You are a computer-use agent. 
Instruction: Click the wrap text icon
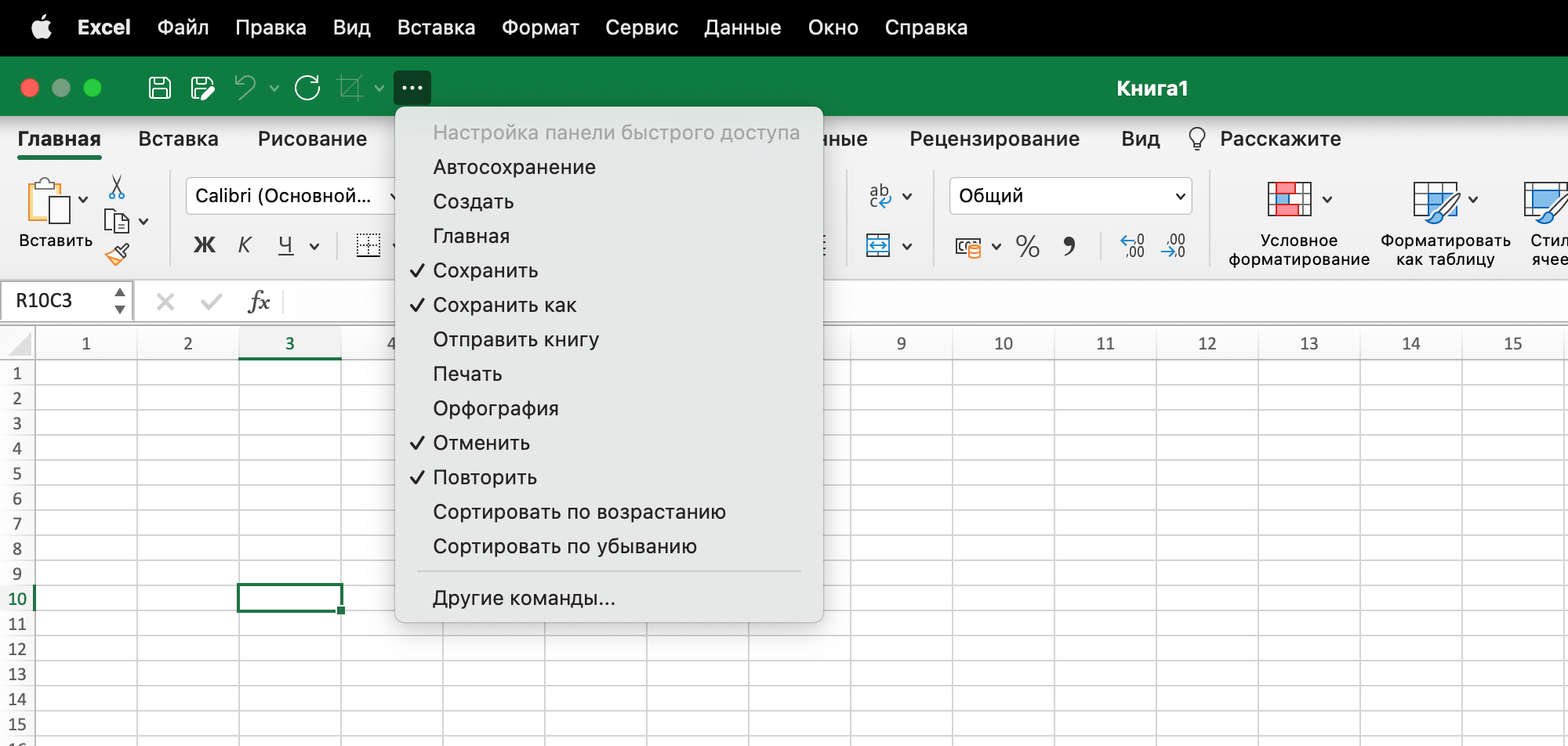tap(880, 196)
